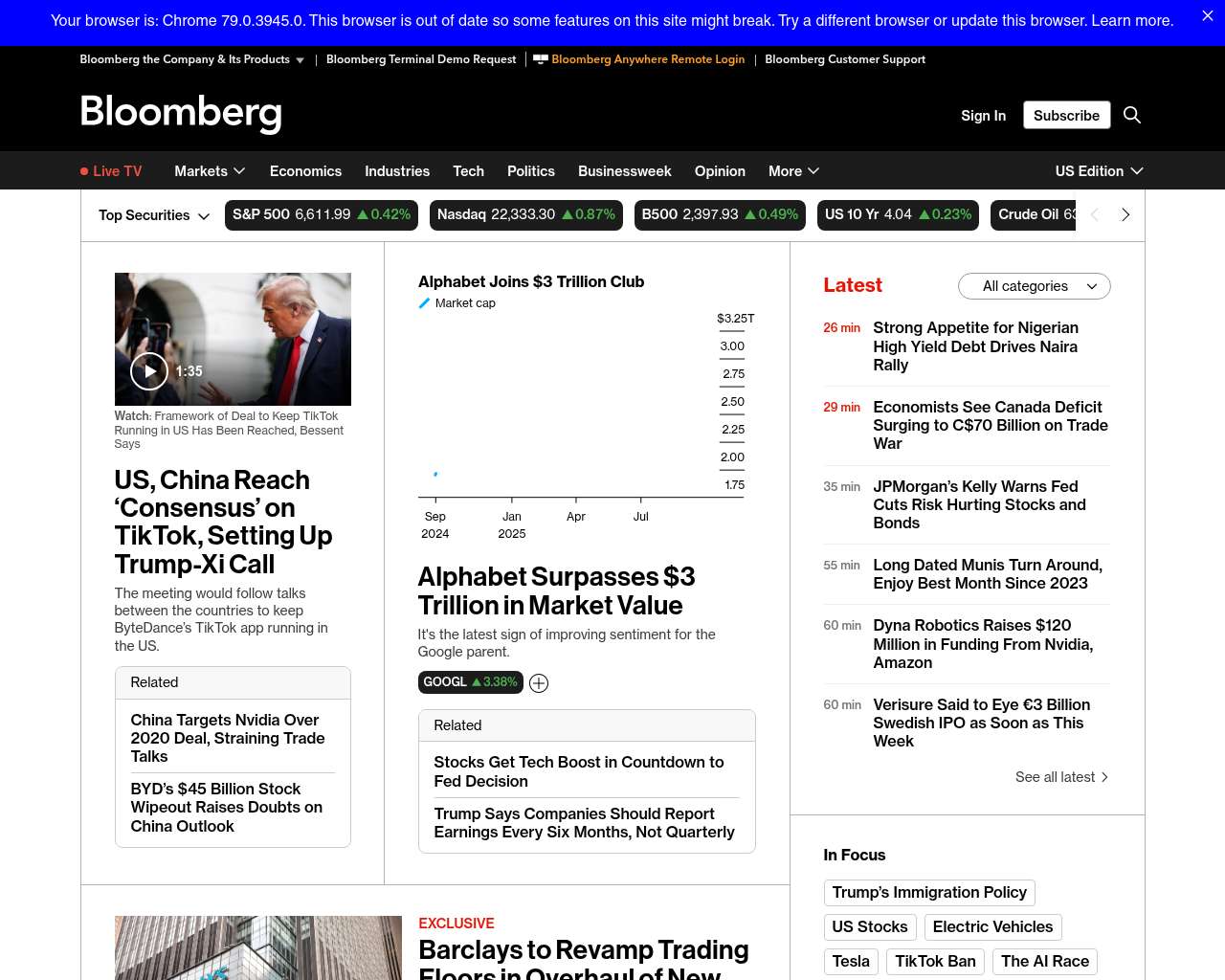This screenshot has height=980, width=1225.
Task: Select the Crude Oil ticker chip
Action: click(1034, 215)
